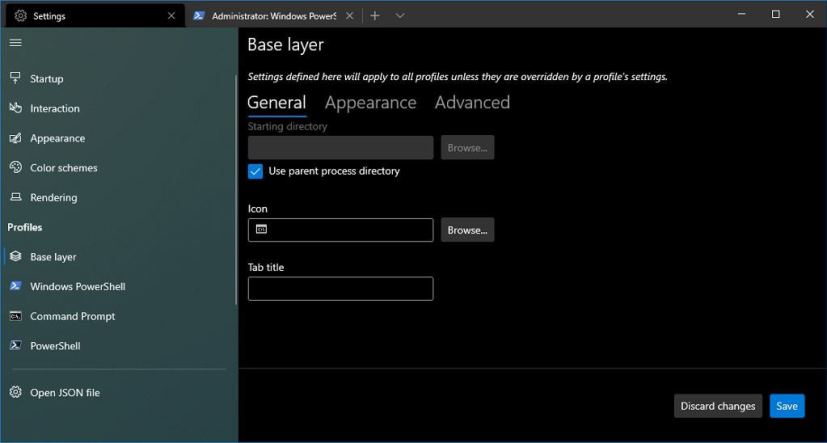Click the sidebar vertical scrollbar
827x443 pixels.
tap(236, 190)
